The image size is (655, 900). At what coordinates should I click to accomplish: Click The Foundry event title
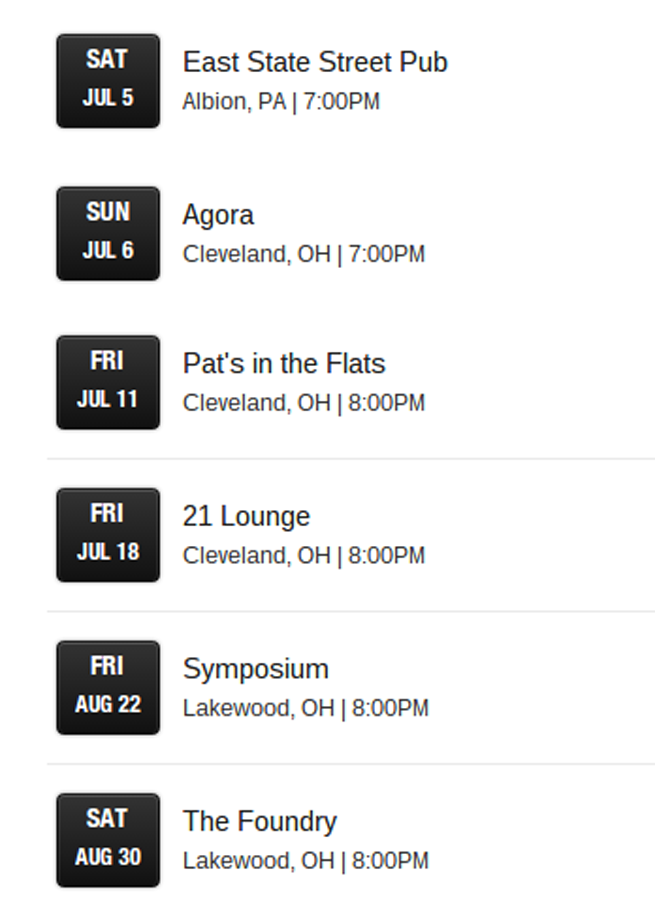(x=259, y=822)
